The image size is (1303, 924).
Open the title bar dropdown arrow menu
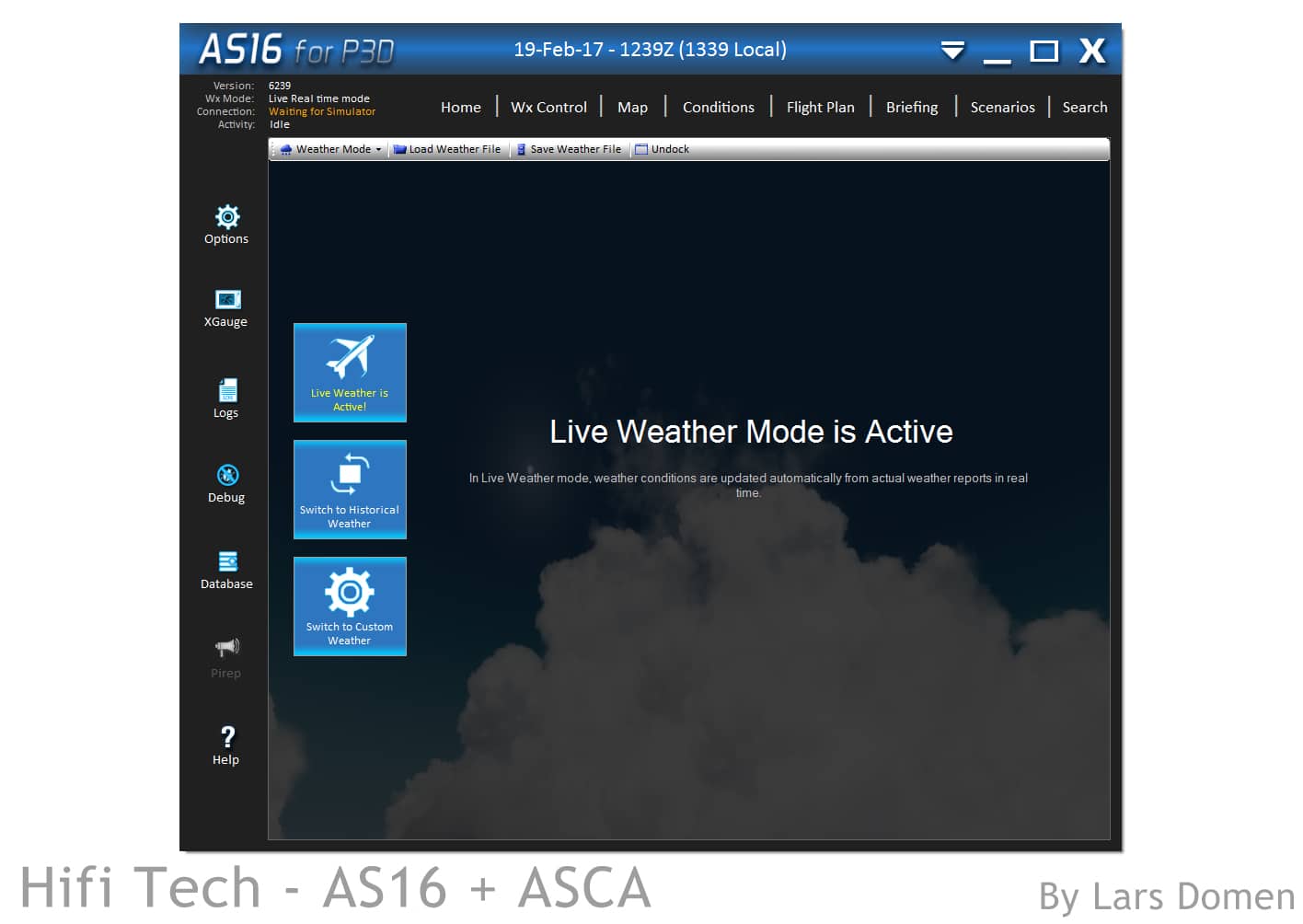[952, 50]
